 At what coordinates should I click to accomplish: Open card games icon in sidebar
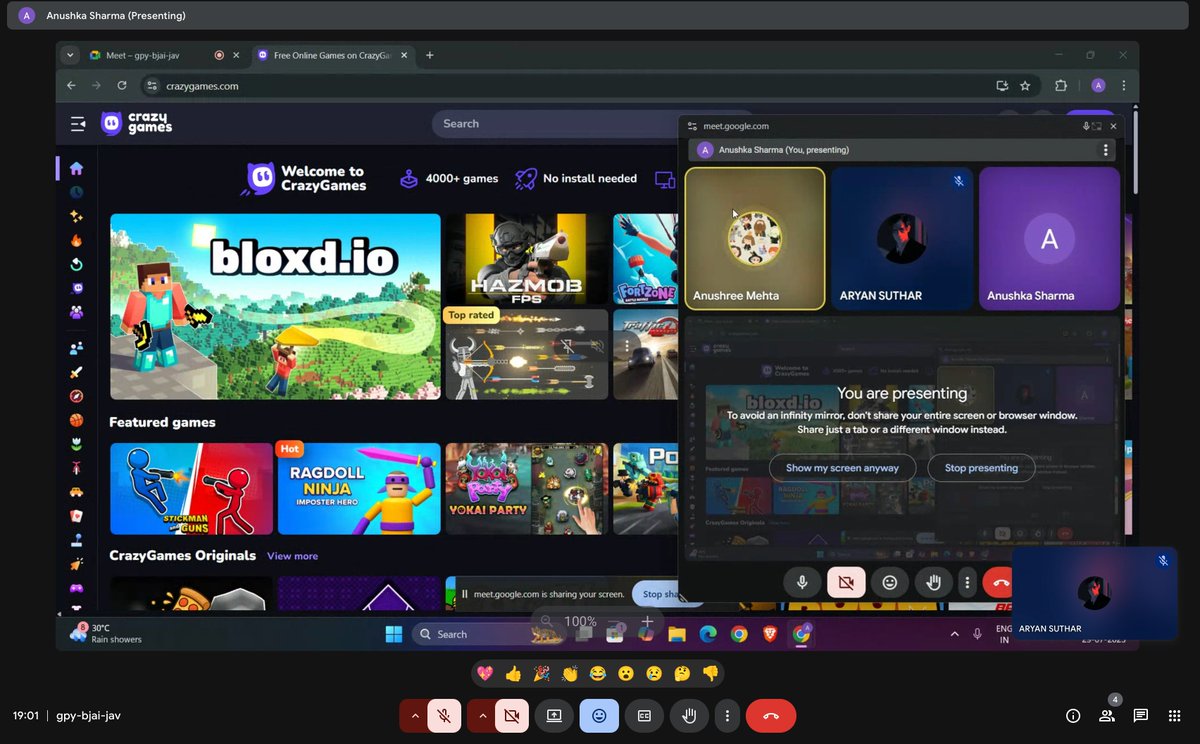click(x=76, y=516)
